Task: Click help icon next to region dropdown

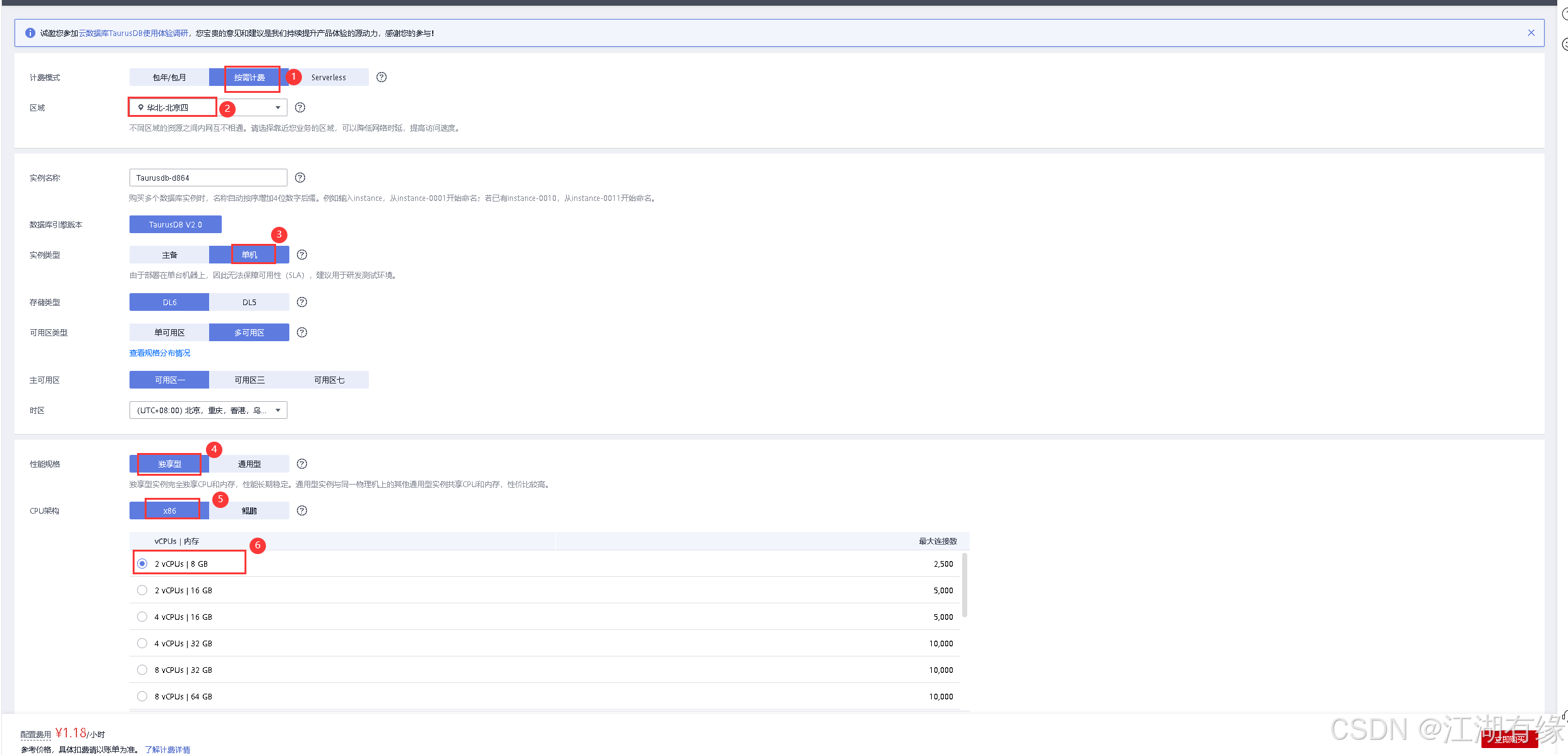Action: [300, 107]
